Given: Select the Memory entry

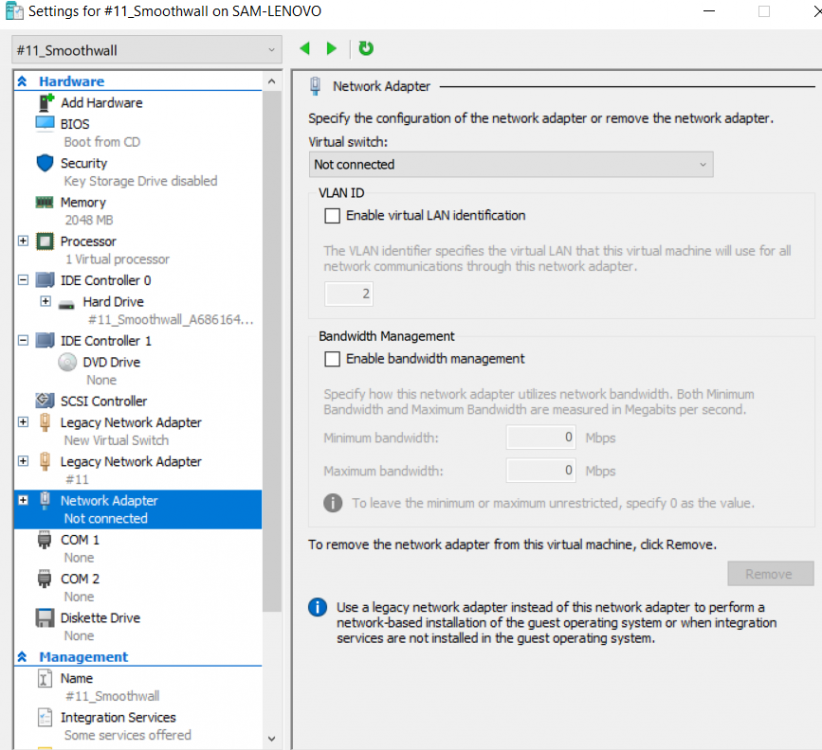Looking at the screenshot, I should [x=83, y=202].
